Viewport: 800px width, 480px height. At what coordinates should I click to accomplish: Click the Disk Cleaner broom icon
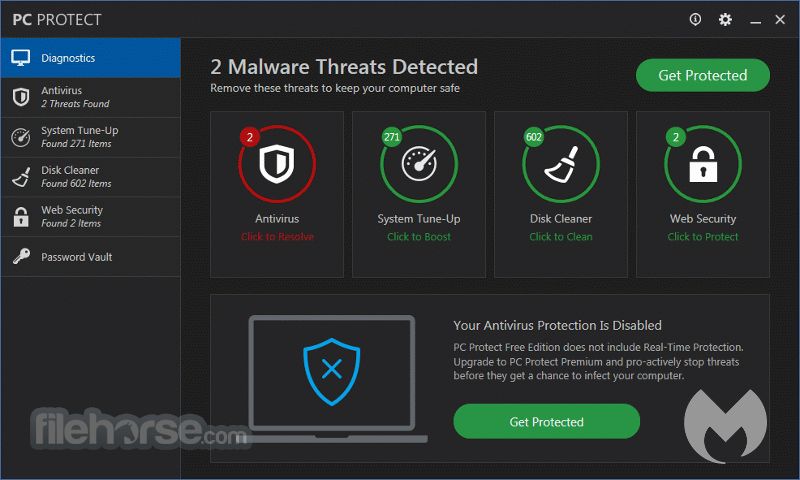click(x=561, y=164)
